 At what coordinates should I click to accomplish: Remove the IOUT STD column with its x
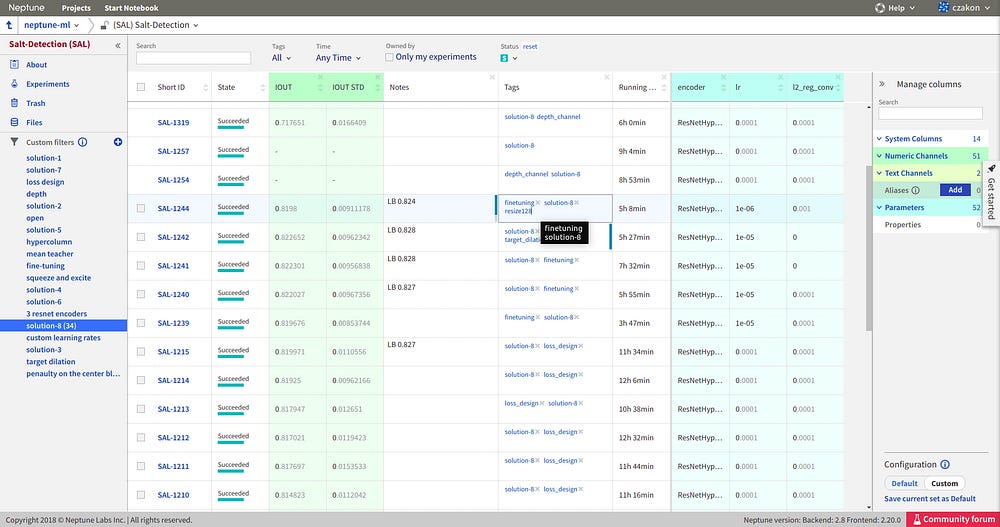378,77
